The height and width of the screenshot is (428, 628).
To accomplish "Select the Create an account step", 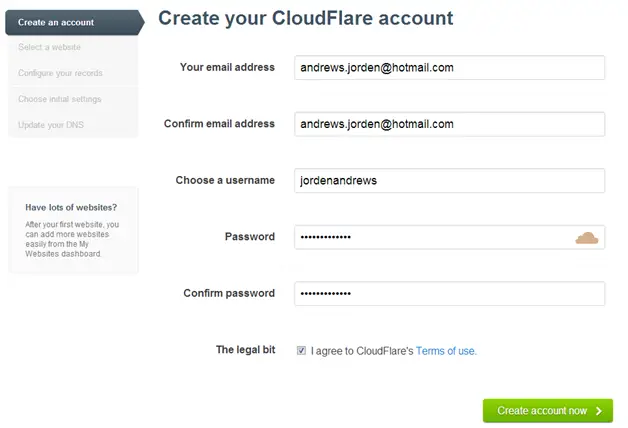I will (x=74, y=22).
